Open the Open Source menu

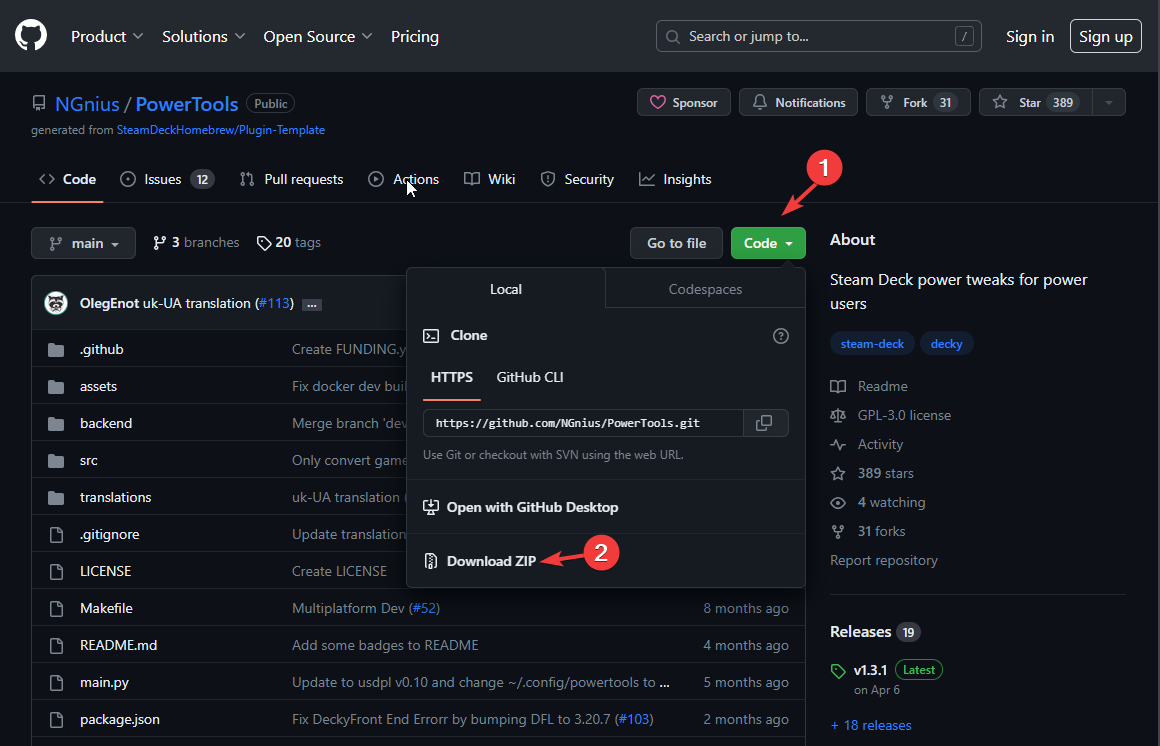(x=317, y=36)
